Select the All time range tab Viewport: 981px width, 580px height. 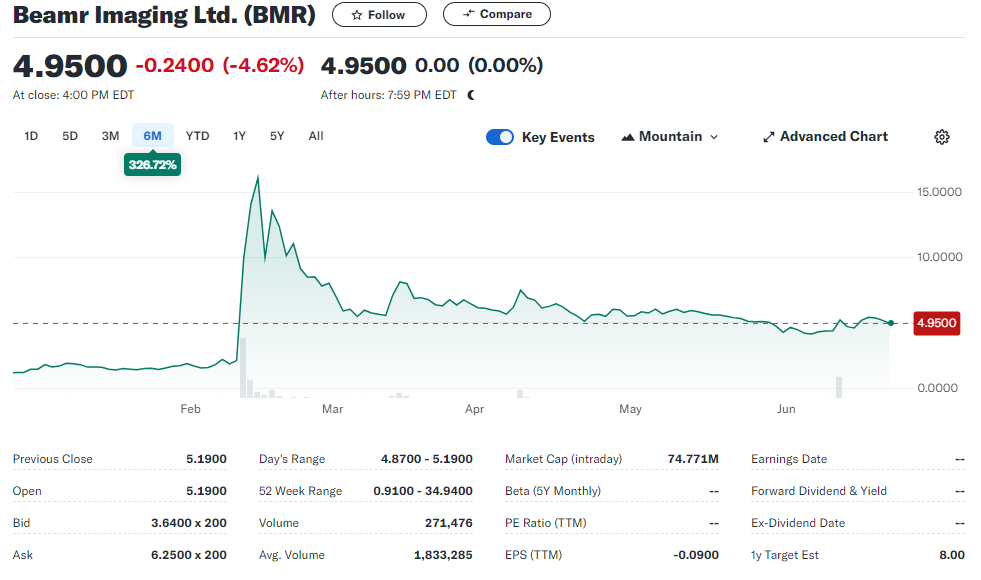pos(316,136)
